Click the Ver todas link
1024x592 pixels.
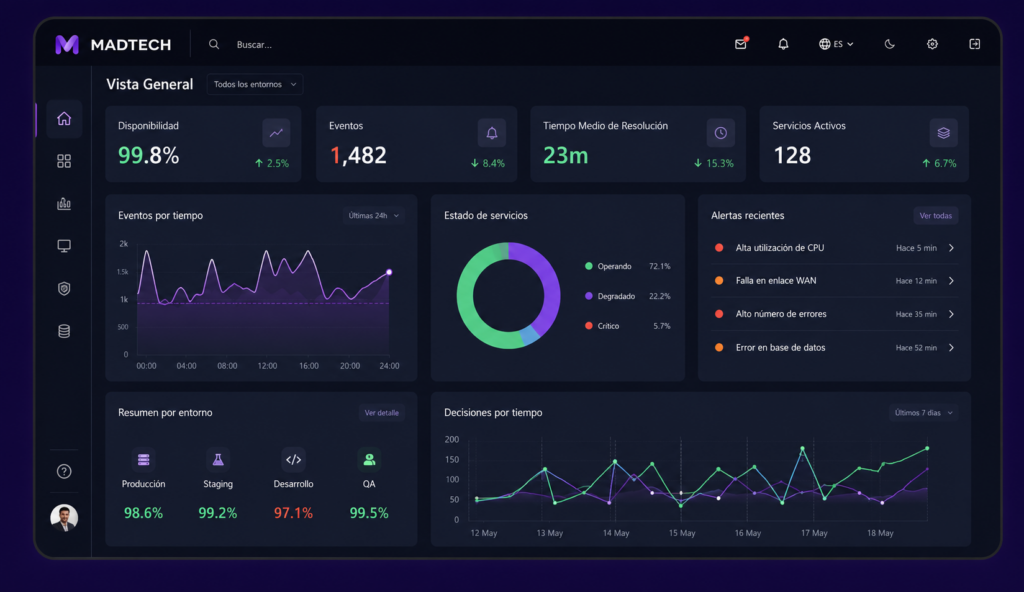point(935,216)
